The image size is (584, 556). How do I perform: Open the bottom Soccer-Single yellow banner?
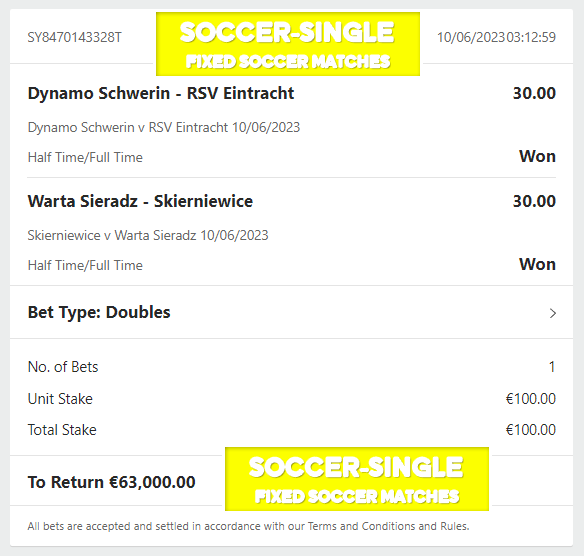pos(357,479)
